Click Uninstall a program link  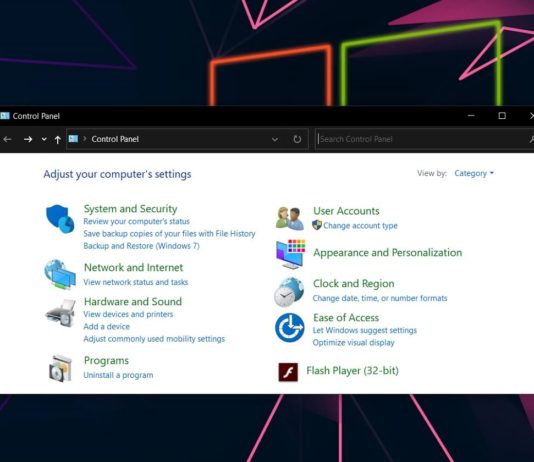[118, 375]
